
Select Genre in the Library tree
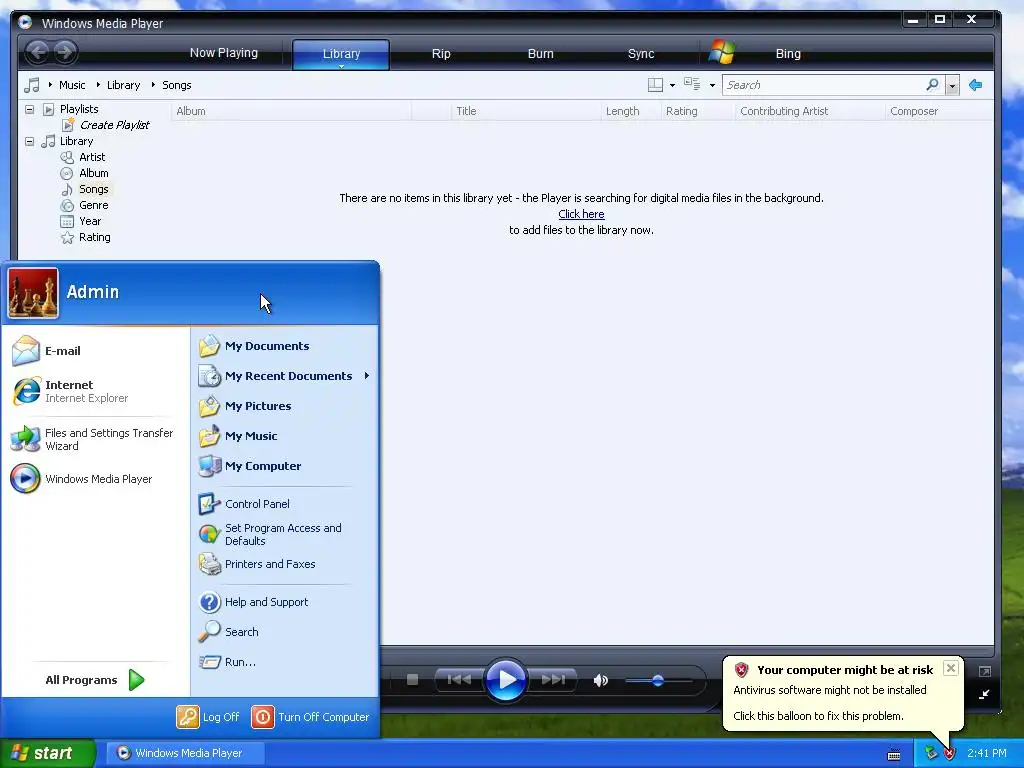pyautogui.click(x=93, y=205)
